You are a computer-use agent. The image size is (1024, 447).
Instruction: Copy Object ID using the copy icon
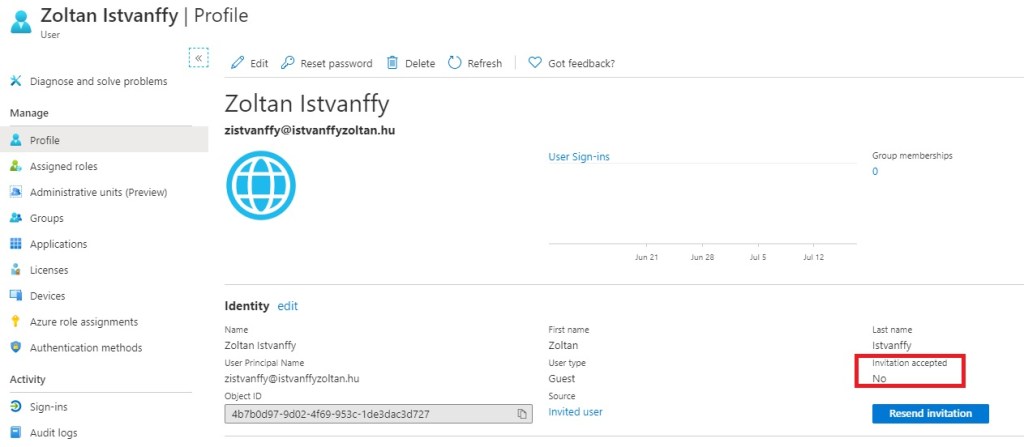click(x=522, y=414)
